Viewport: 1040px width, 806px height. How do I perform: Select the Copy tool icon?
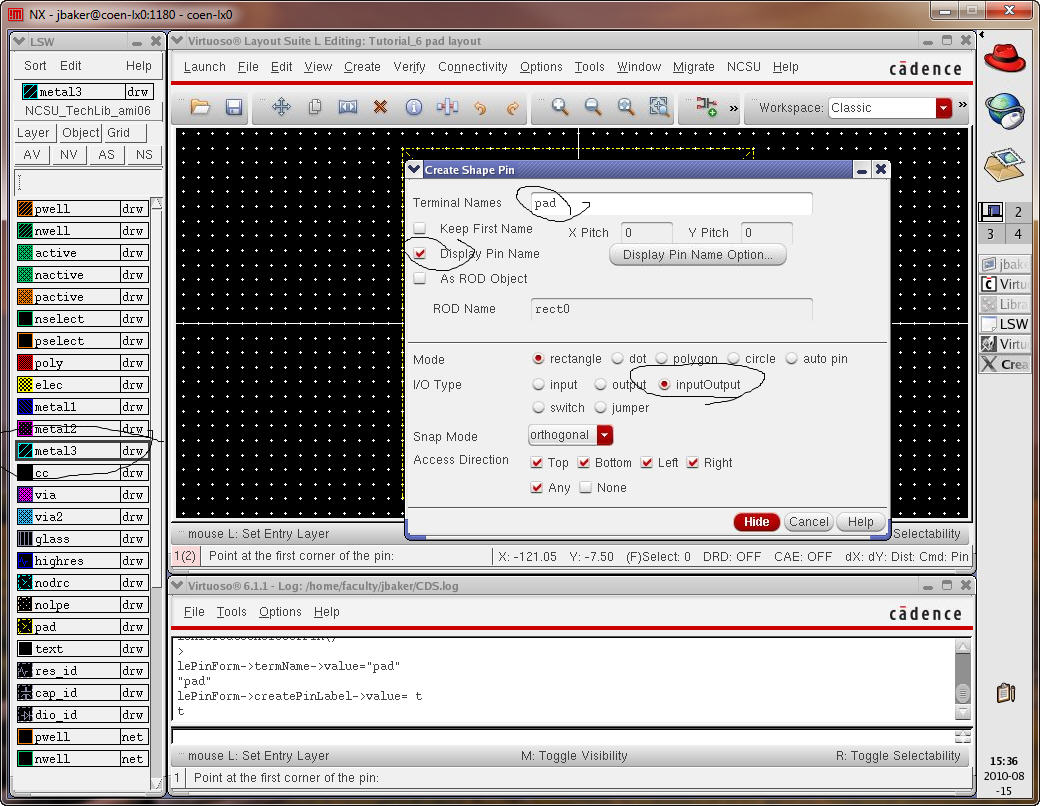(315, 107)
